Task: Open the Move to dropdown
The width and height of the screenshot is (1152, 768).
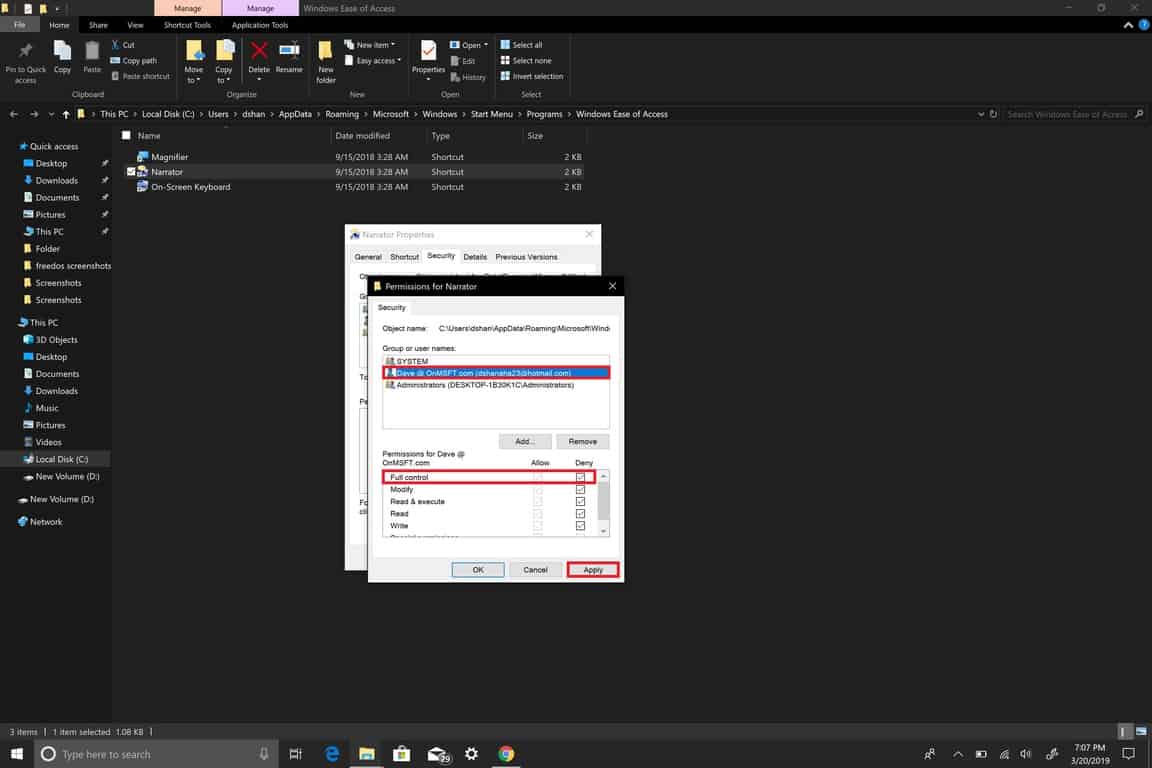Action: [x=194, y=62]
